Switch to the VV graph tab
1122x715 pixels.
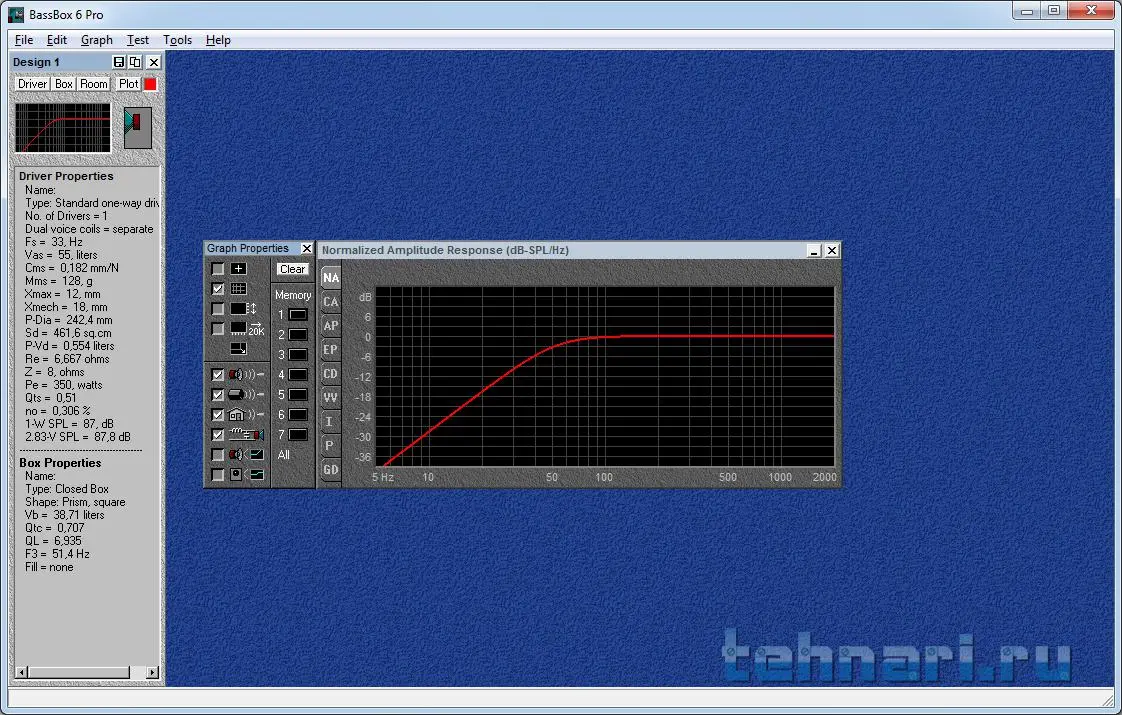pos(331,398)
